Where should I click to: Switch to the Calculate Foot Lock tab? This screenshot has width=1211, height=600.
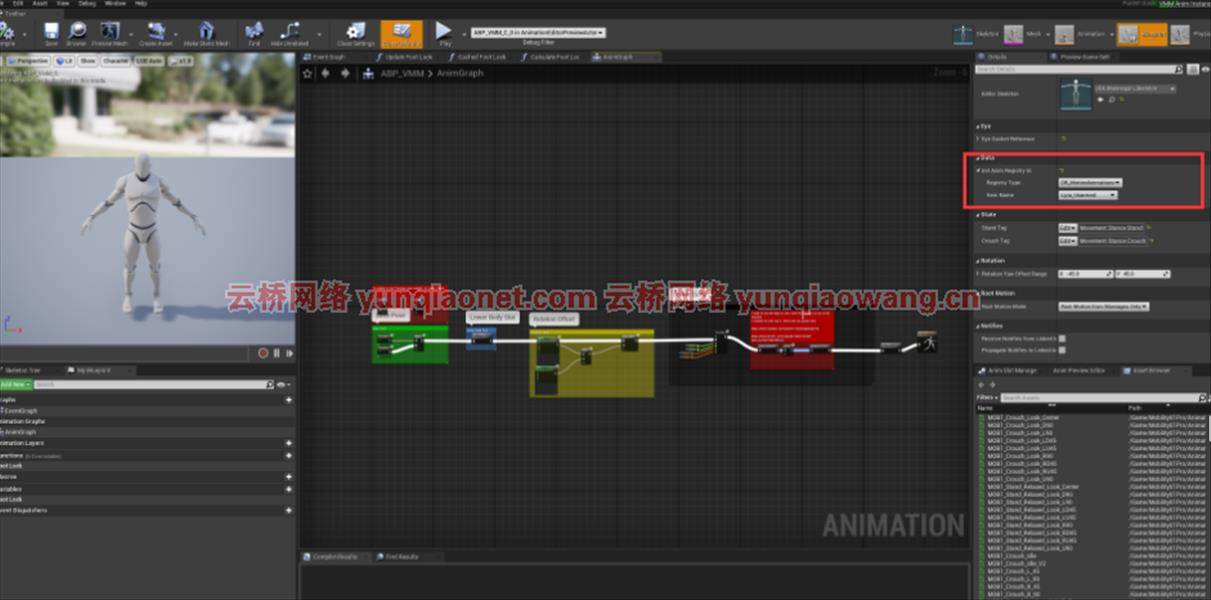click(x=553, y=57)
